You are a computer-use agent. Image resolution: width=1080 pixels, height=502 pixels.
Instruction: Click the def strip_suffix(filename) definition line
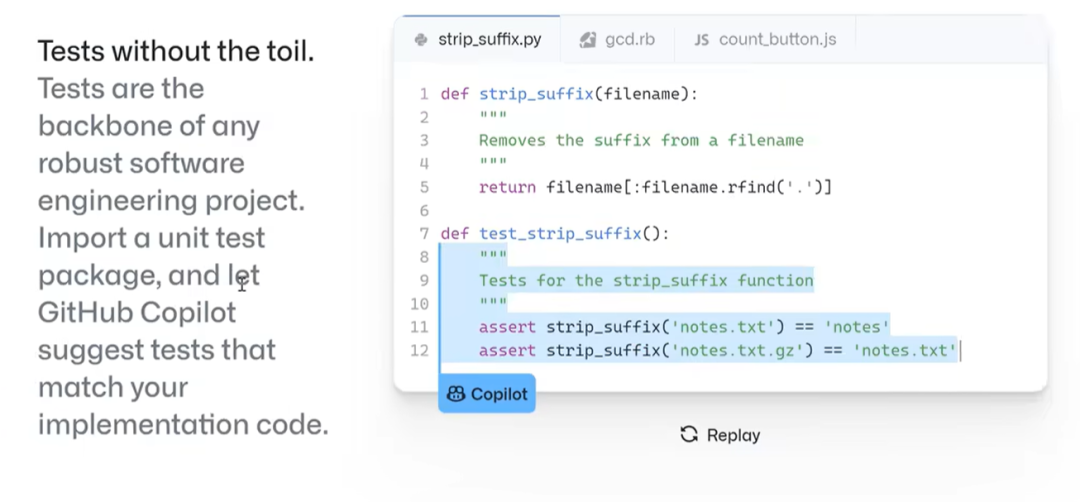pyautogui.click(x=569, y=94)
